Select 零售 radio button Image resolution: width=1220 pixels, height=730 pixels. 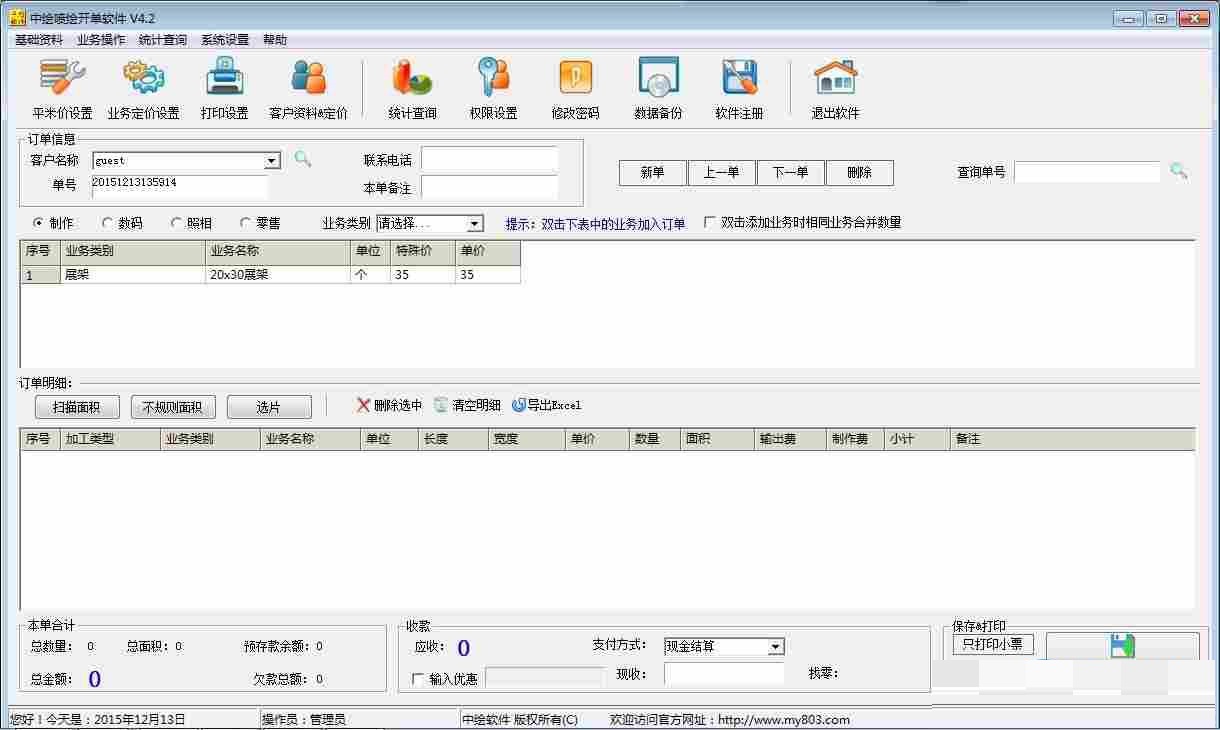point(246,223)
